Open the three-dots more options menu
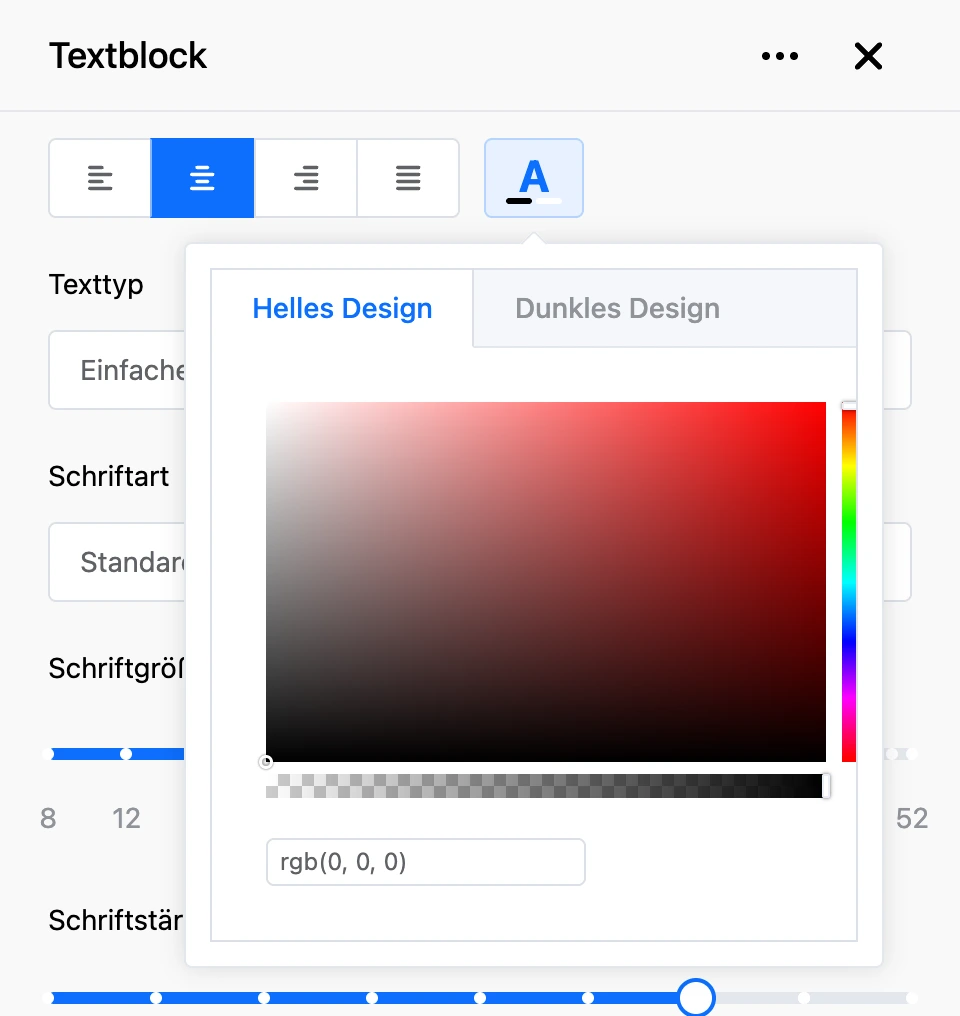Image resolution: width=960 pixels, height=1016 pixels. tap(780, 56)
